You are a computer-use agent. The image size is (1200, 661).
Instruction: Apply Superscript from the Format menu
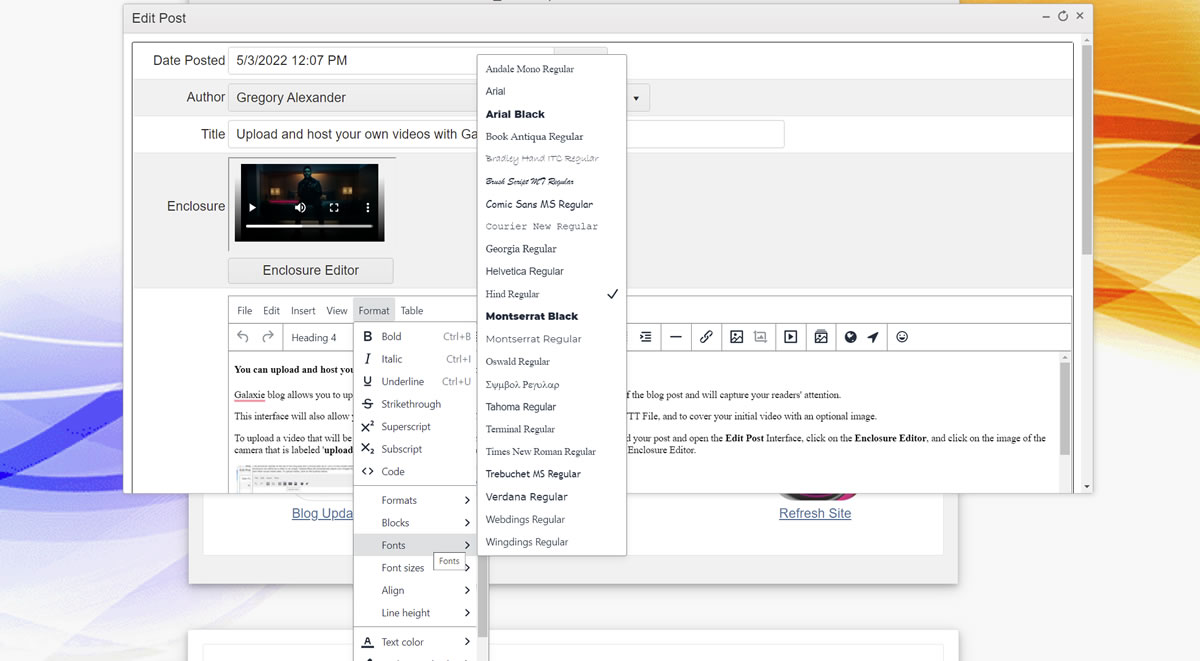415,426
